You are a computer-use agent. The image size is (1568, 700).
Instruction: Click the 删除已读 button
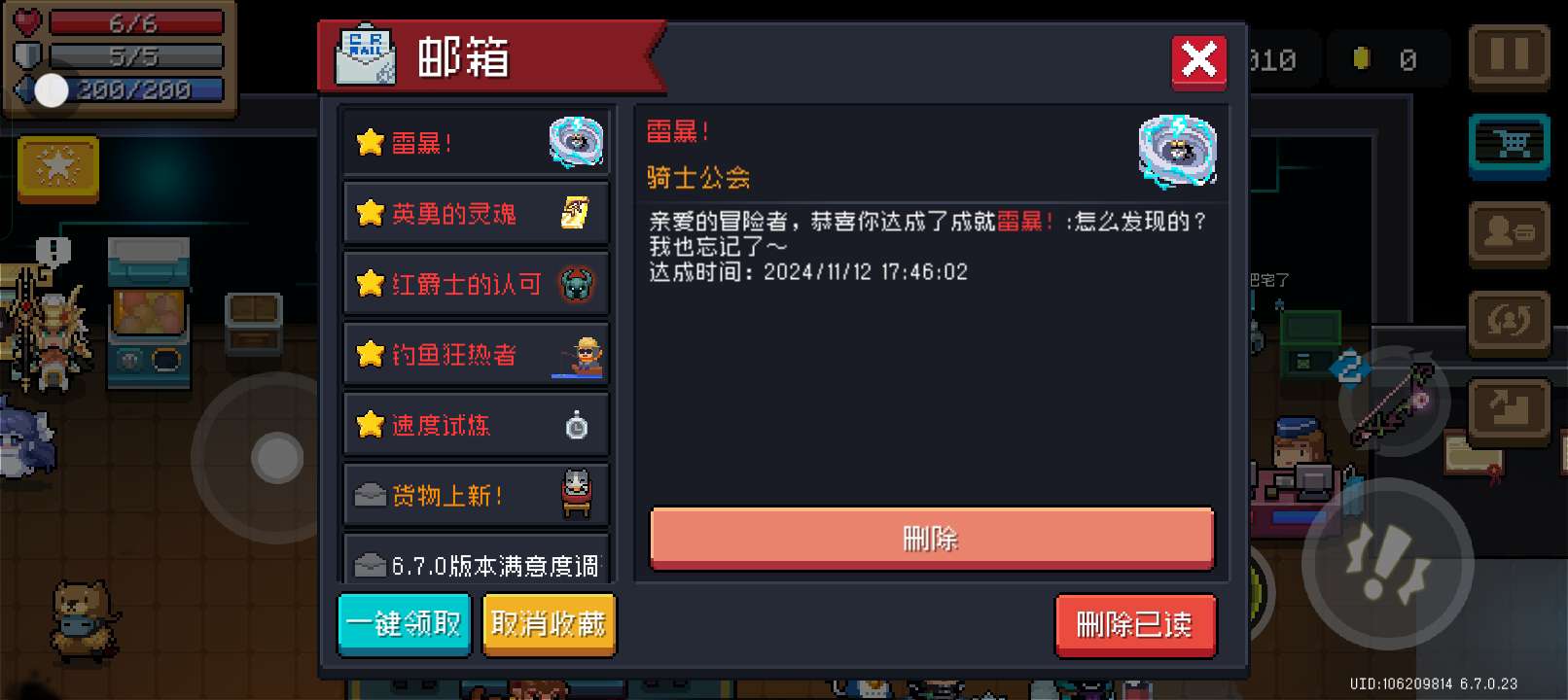point(1135,624)
